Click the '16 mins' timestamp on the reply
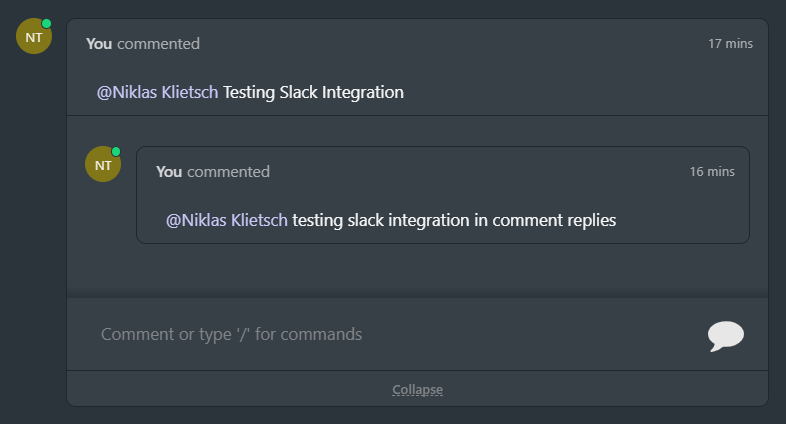The width and height of the screenshot is (786, 424). 712,171
